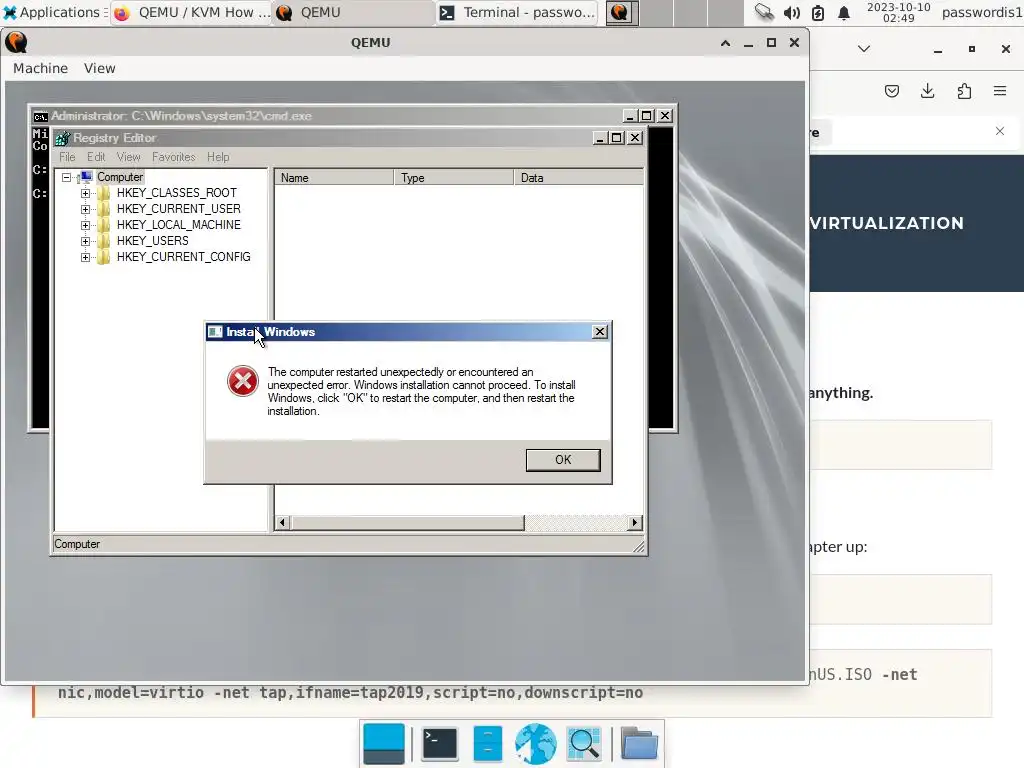Expand the HKEY_CURRENT_USER tree node
The width and height of the screenshot is (1024, 768).
(85, 209)
